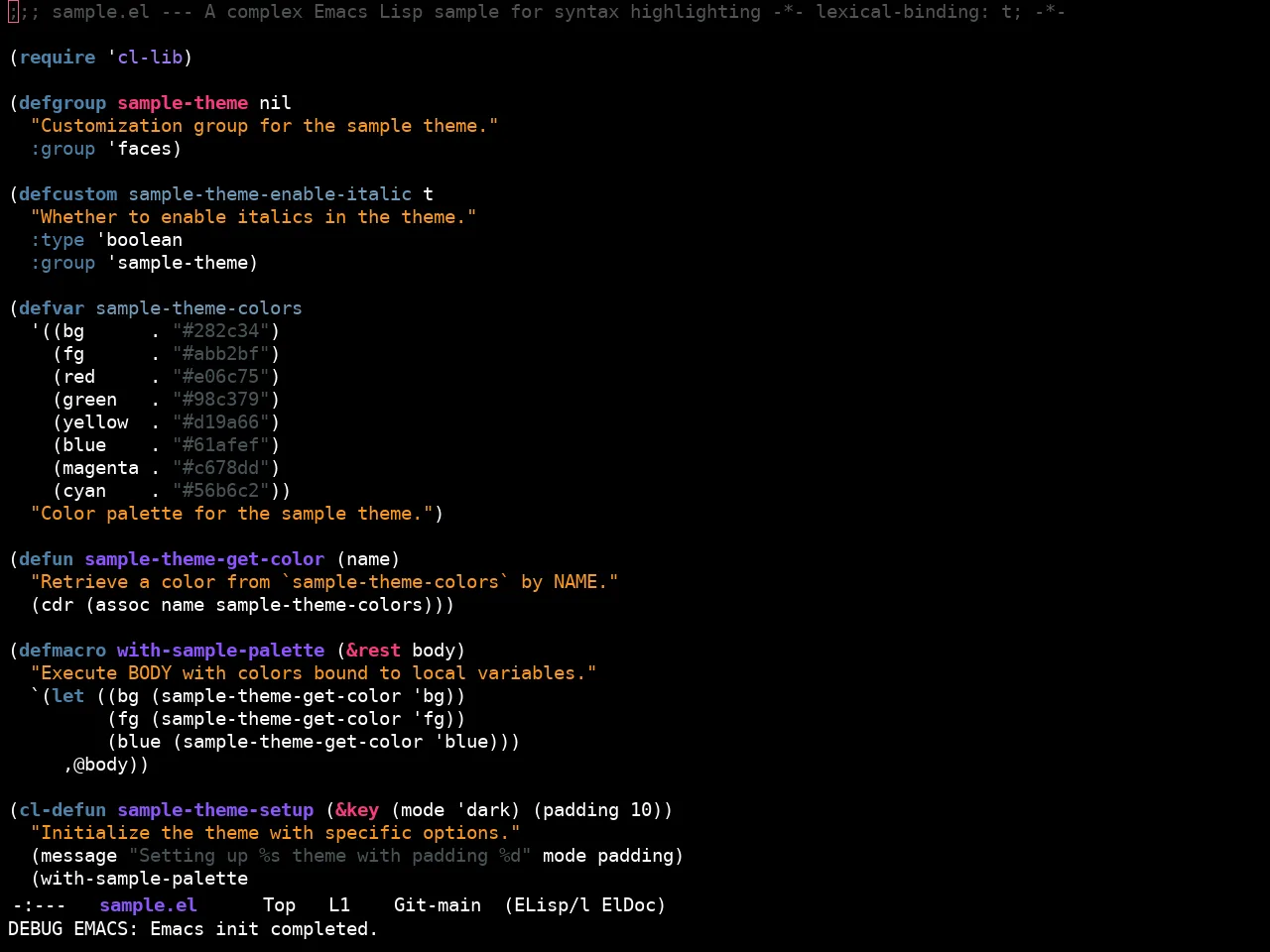Click the echo area message 'Emacs init completed.'
Viewport: 1270px width, 952px height.
(x=264, y=929)
